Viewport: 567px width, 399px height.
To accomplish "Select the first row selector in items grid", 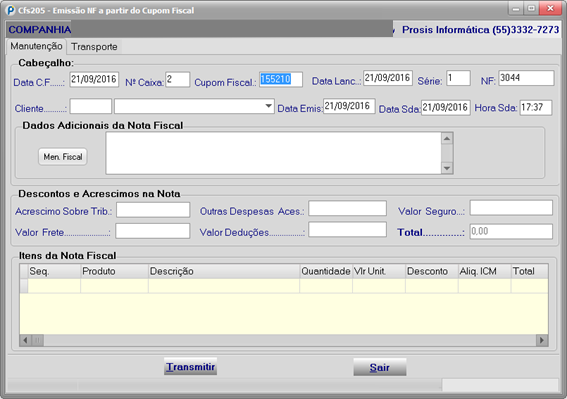I will point(24,286).
